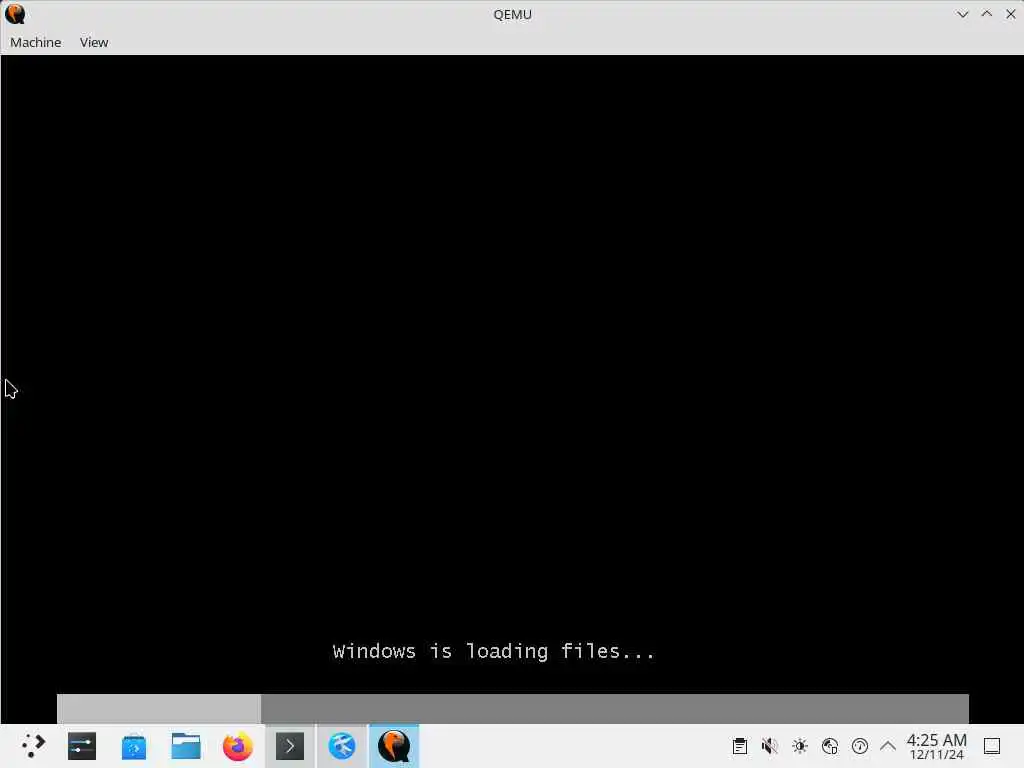Select the QEMU task in taskbar
The image size is (1024, 768).
pos(394,746)
